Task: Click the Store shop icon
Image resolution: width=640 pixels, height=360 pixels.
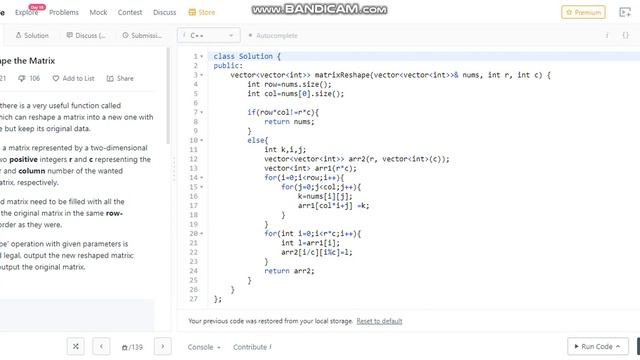Action: pos(192,12)
